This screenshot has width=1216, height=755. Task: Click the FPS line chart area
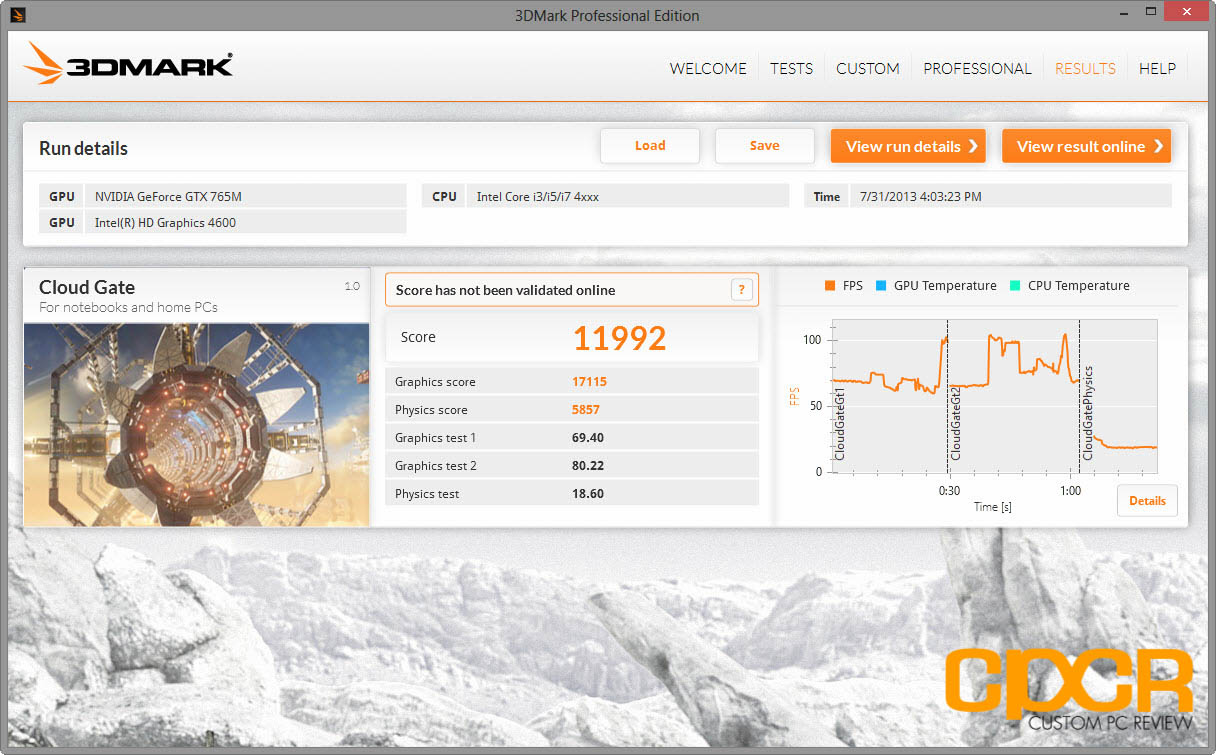[x=994, y=396]
